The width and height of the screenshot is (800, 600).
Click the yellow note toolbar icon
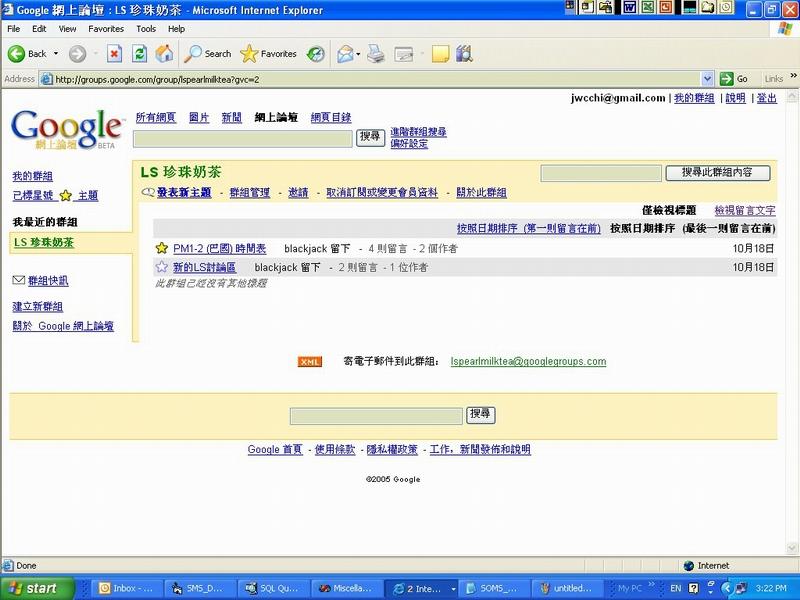(440, 54)
